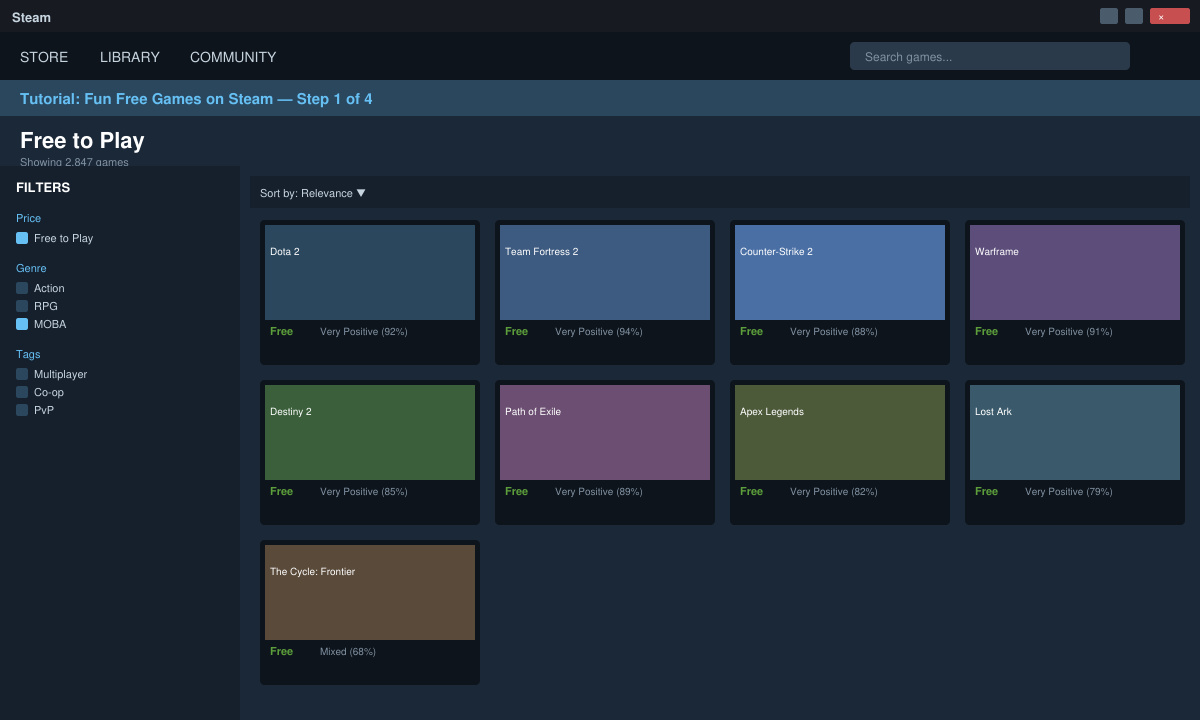Enable the Co-op tag filter
The width and height of the screenshot is (1200, 720).
click(22, 392)
